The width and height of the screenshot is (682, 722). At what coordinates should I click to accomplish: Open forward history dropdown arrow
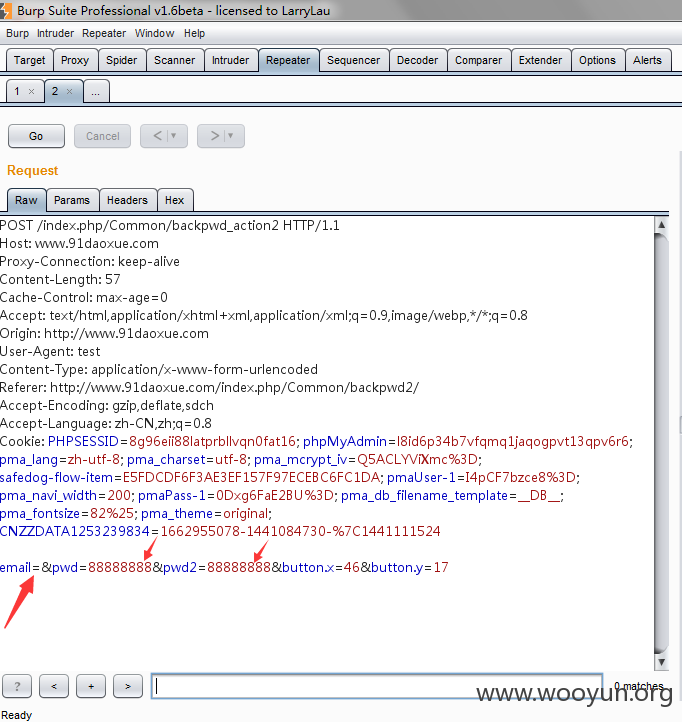point(231,136)
